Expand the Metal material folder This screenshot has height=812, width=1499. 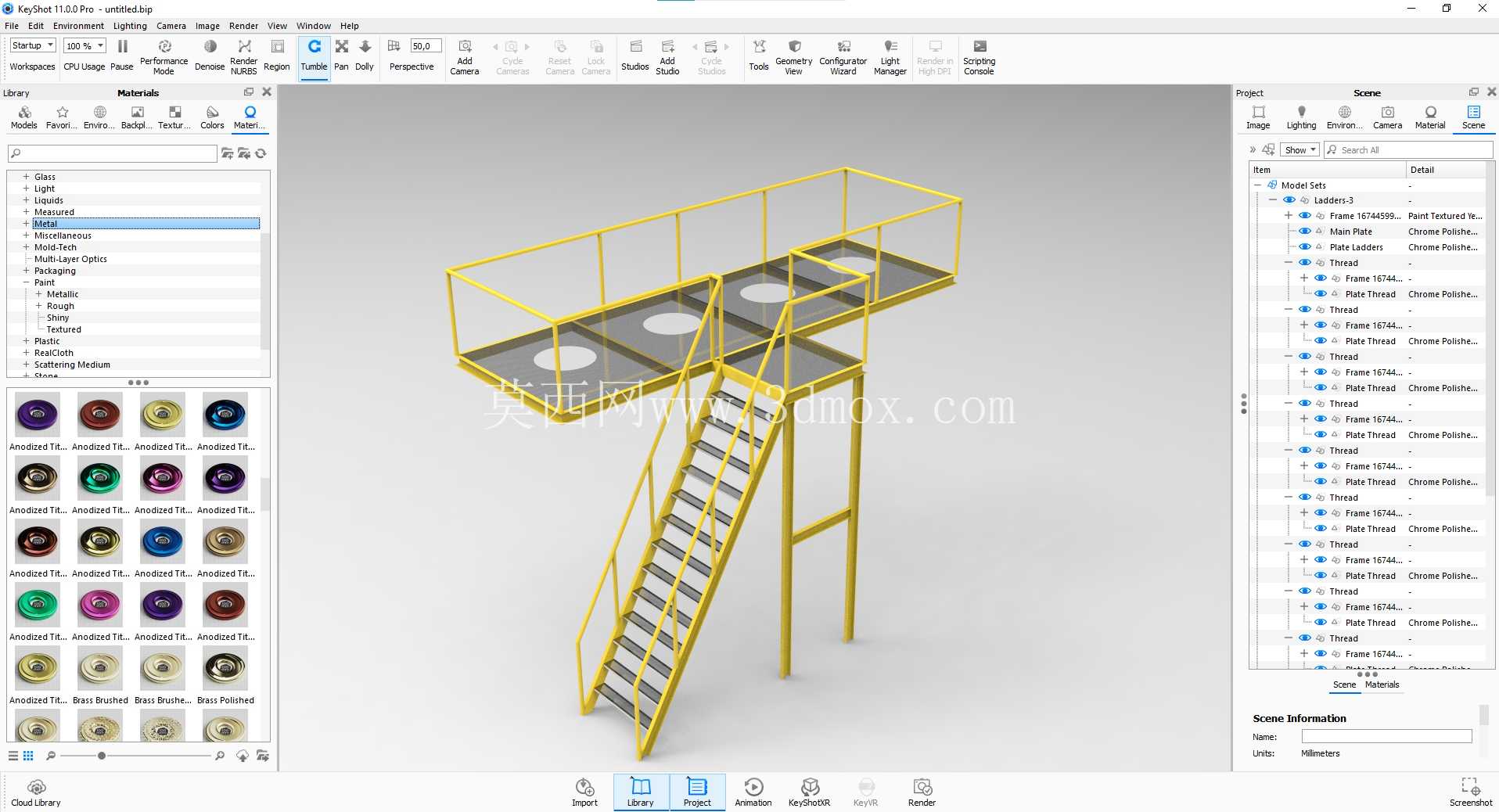point(26,224)
